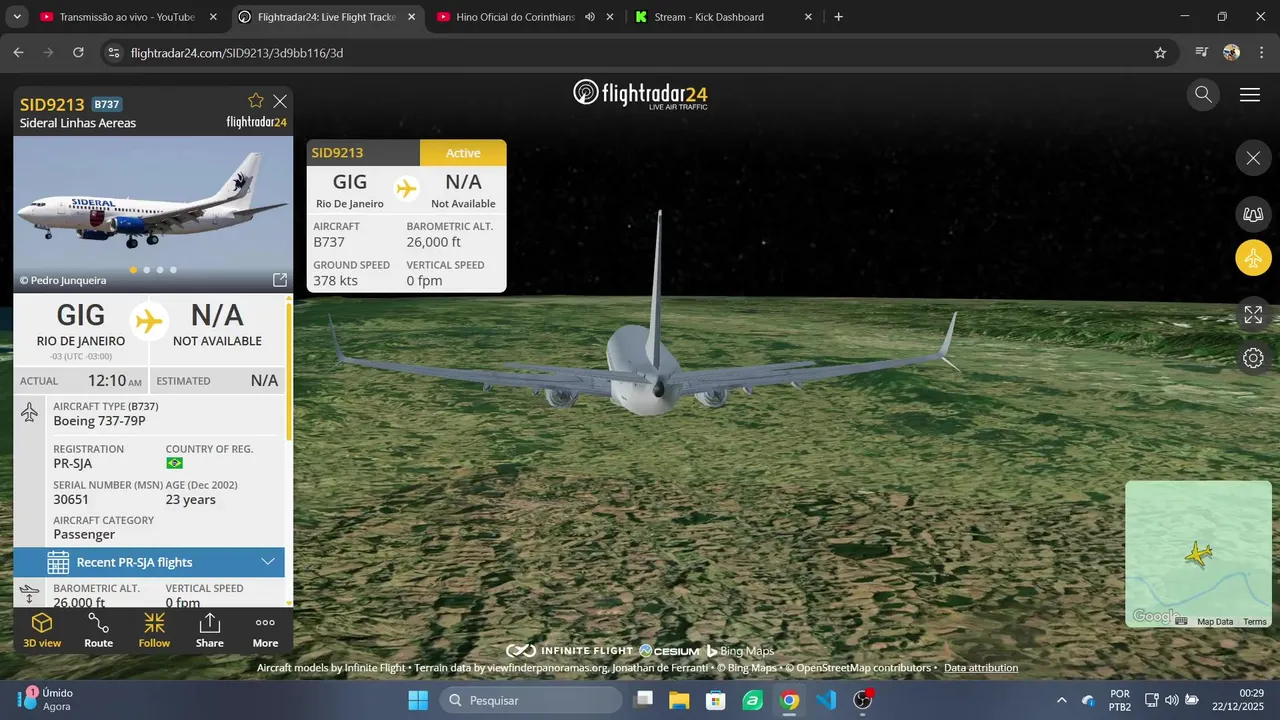1280x720 pixels.
Task: Select third photo carousel dot
Action: coord(160,270)
